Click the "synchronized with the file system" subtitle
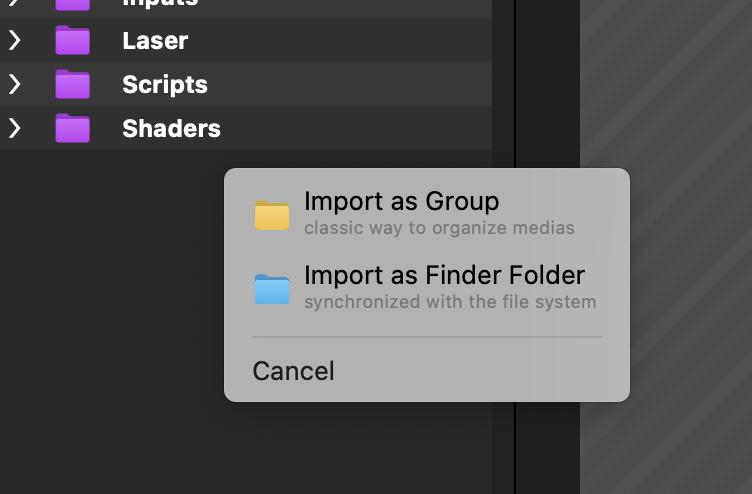The height and width of the screenshot is (494, 752). pos(450,302)
